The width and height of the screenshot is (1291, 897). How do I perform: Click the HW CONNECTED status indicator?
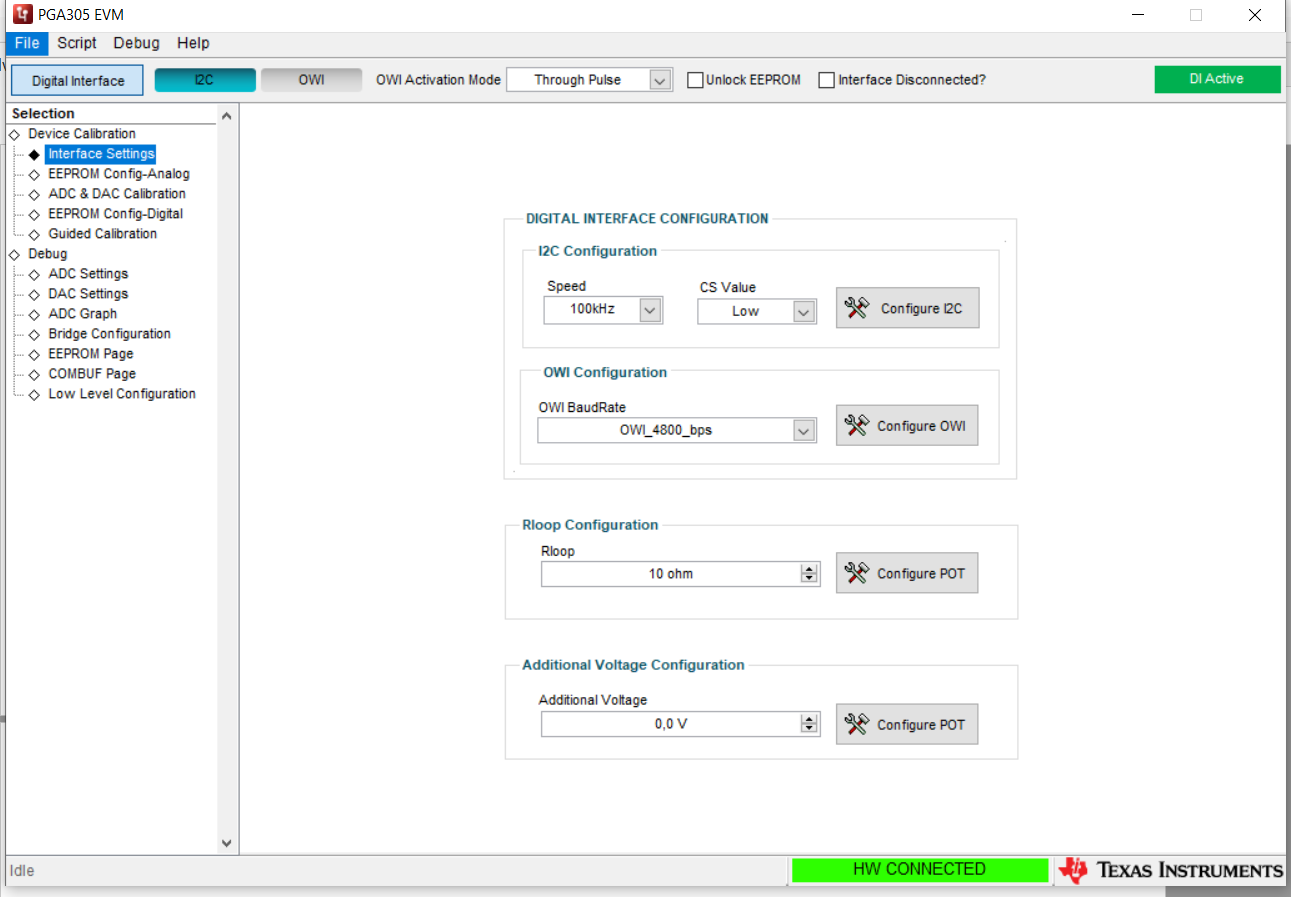point(919,870)
